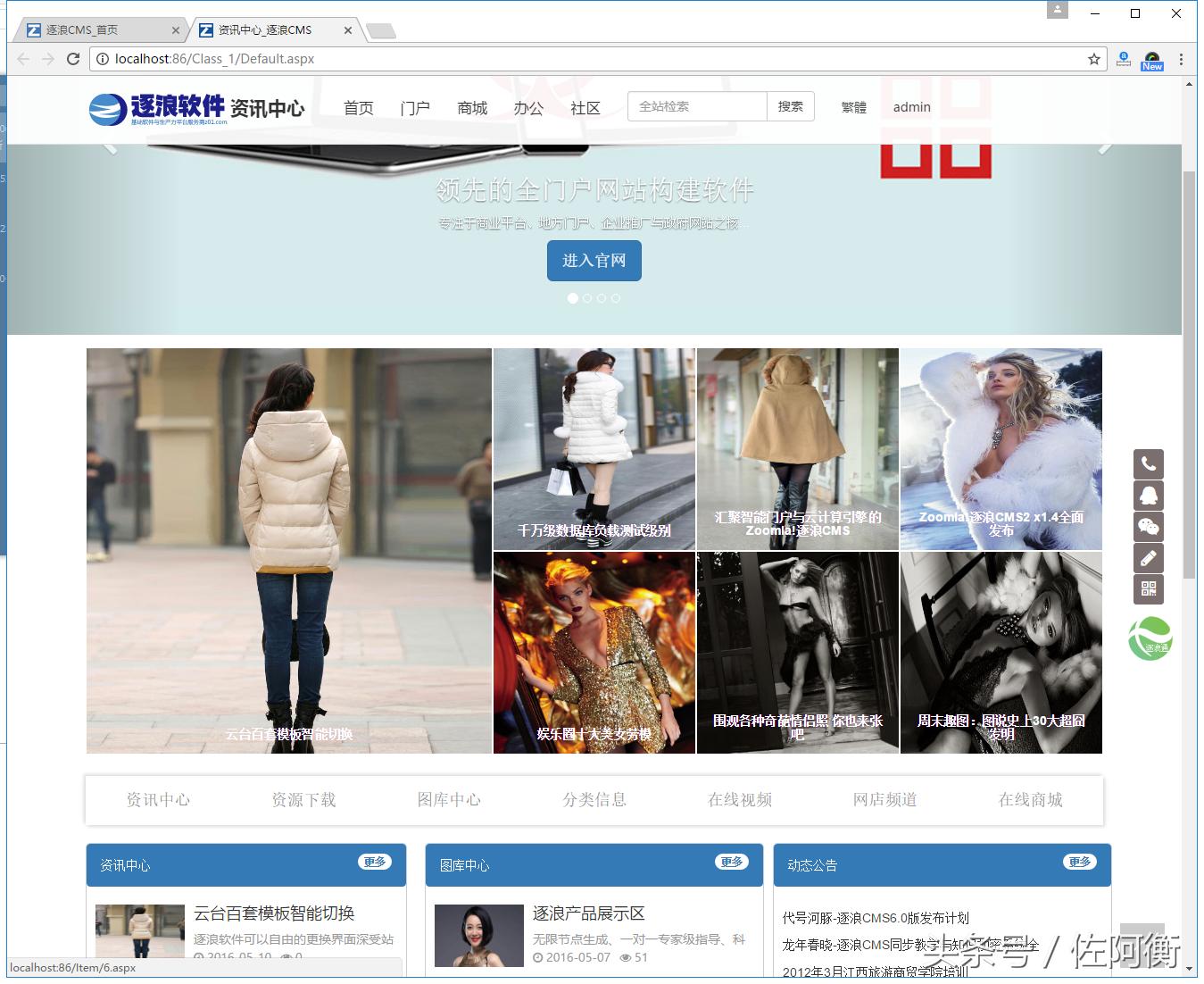Open the 汇聚智能门户与云计算引擎 image tile

click(x=798, y=449)
